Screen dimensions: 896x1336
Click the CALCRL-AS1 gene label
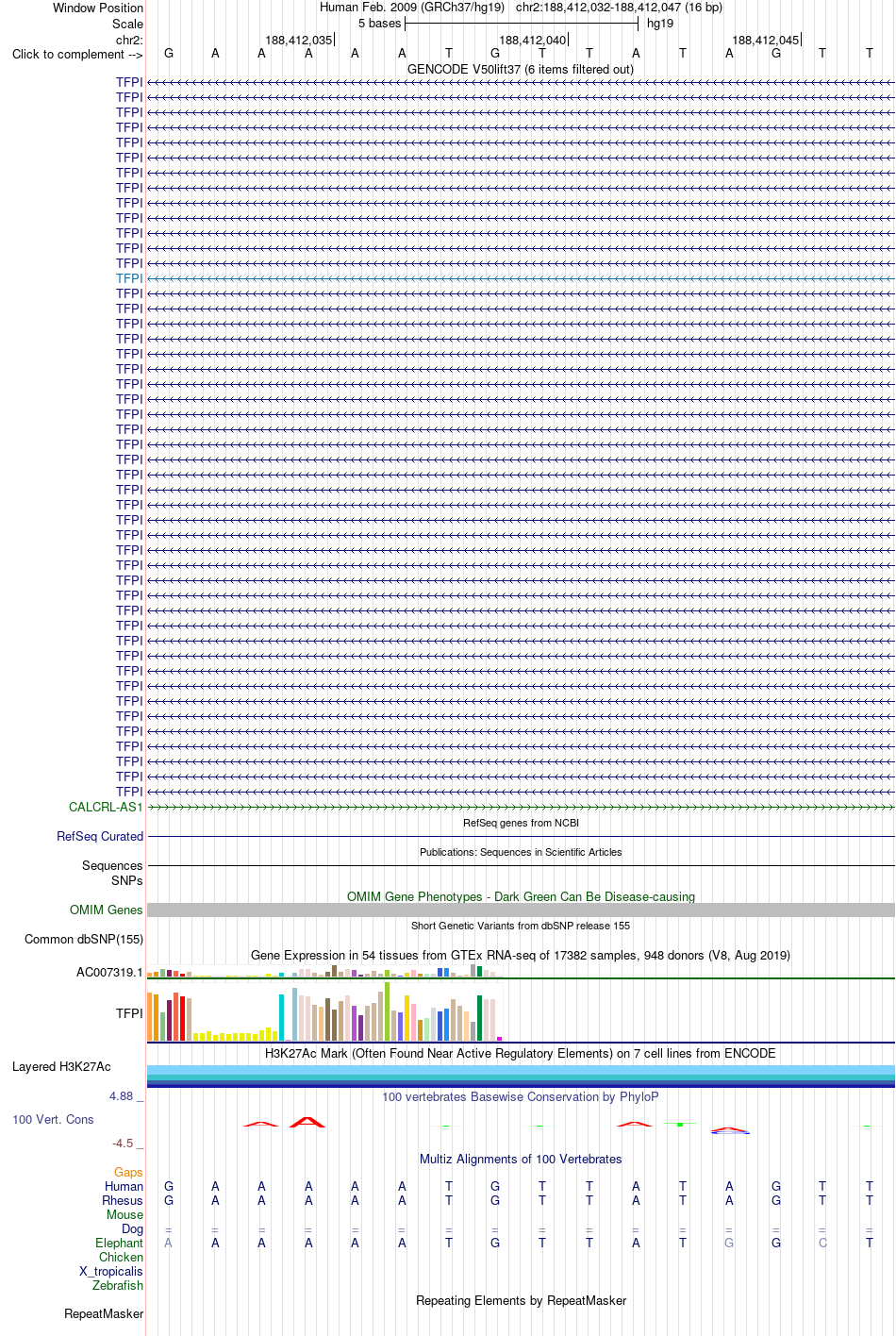click(x=106, y=807)
